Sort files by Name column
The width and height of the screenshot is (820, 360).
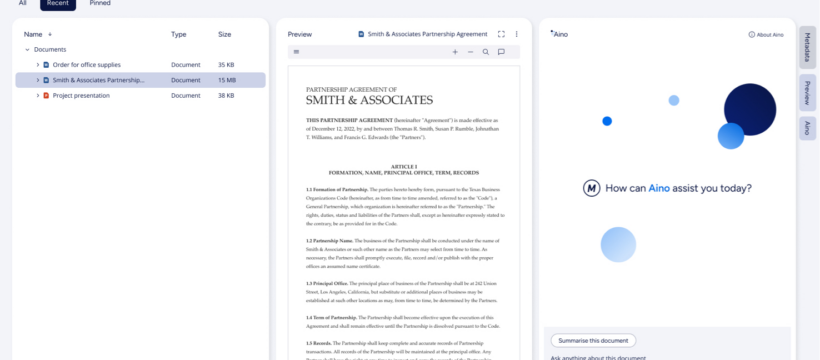click(x=33, y=35)
